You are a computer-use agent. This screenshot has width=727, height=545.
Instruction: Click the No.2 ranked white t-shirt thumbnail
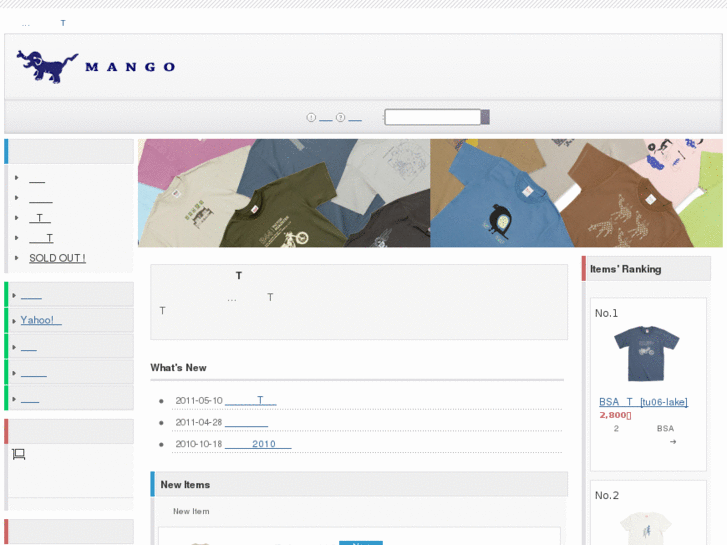pos(646,526)
